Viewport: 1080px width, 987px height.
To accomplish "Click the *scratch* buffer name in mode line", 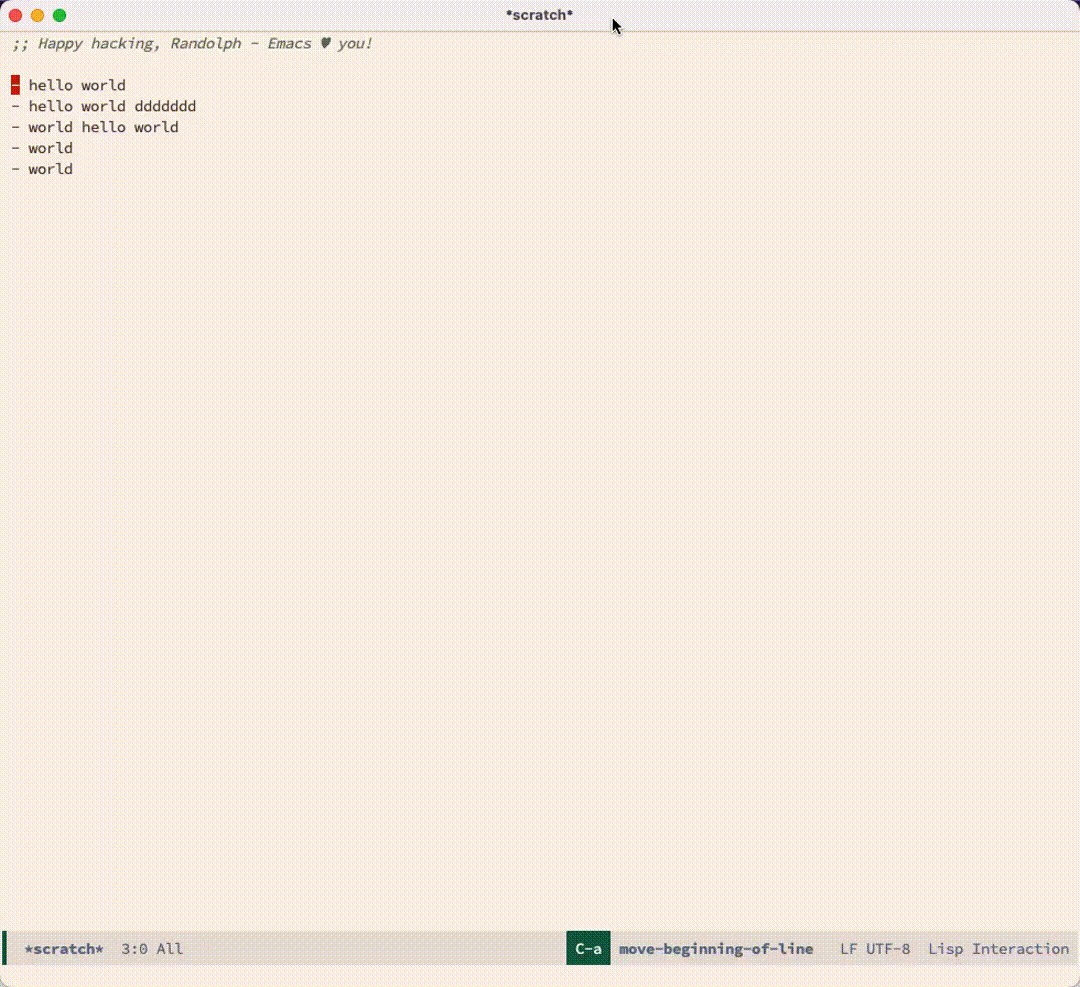I will (63, 948).
